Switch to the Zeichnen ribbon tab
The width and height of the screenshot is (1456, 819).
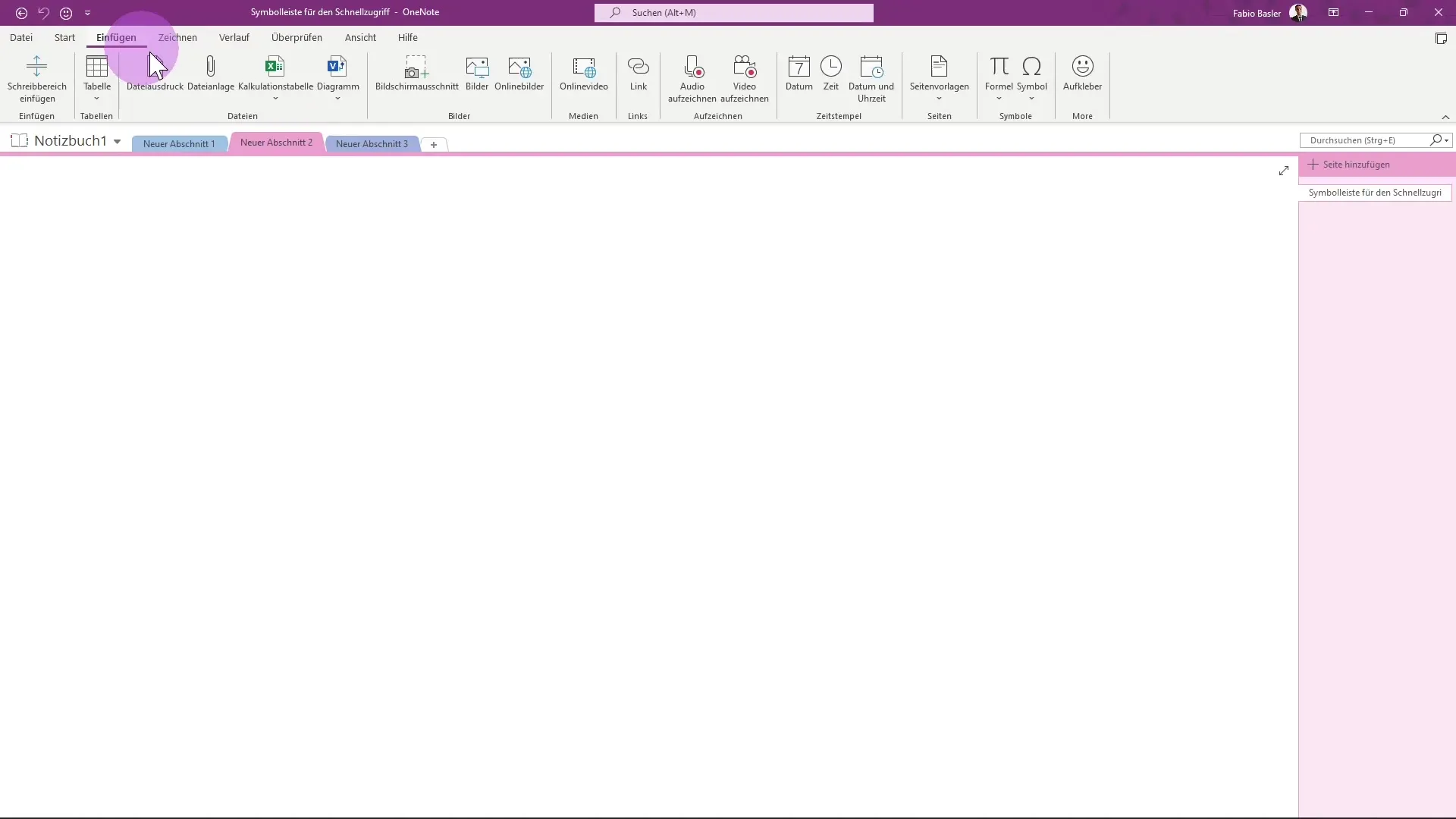click(177, 37)
